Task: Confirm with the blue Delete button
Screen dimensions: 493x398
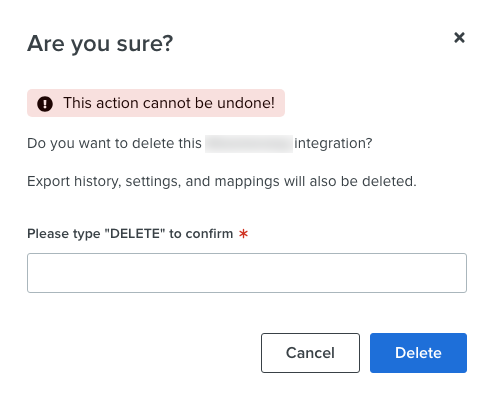Action: [418, 353]
